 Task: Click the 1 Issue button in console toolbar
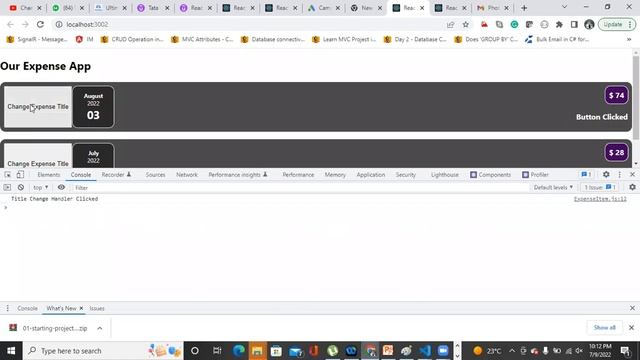click(600, 187)
